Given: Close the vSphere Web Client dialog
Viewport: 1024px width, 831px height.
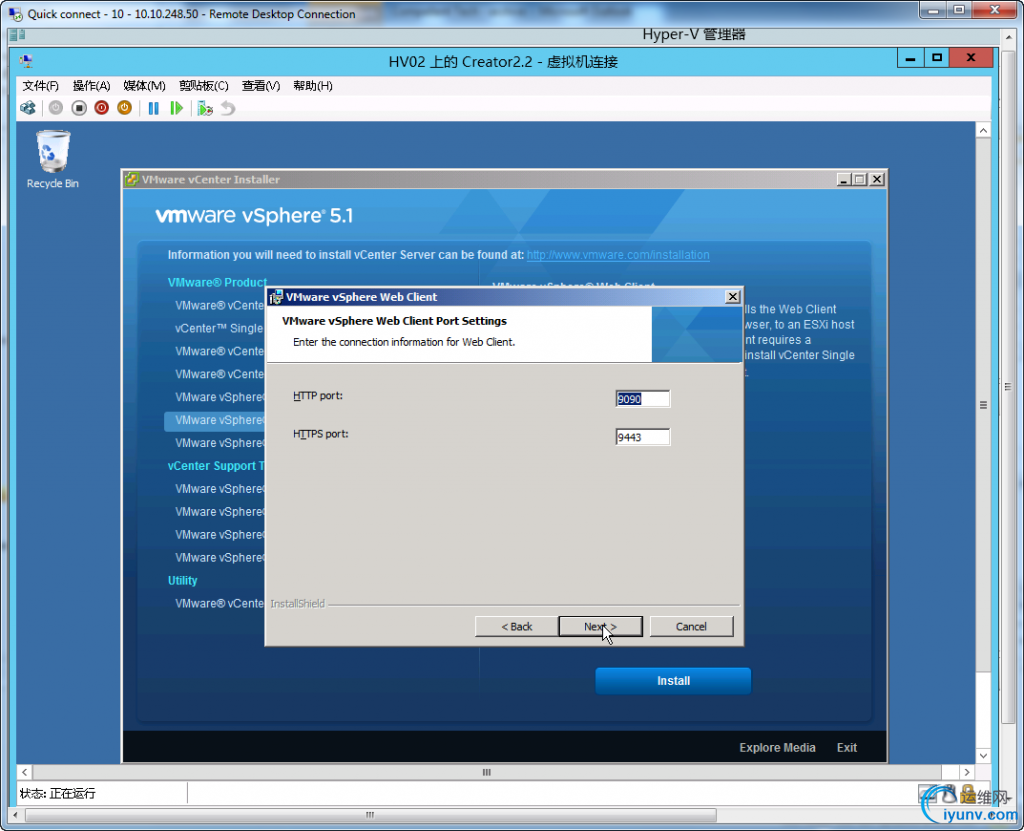Looking at the screenshot, I should point(733,297).
